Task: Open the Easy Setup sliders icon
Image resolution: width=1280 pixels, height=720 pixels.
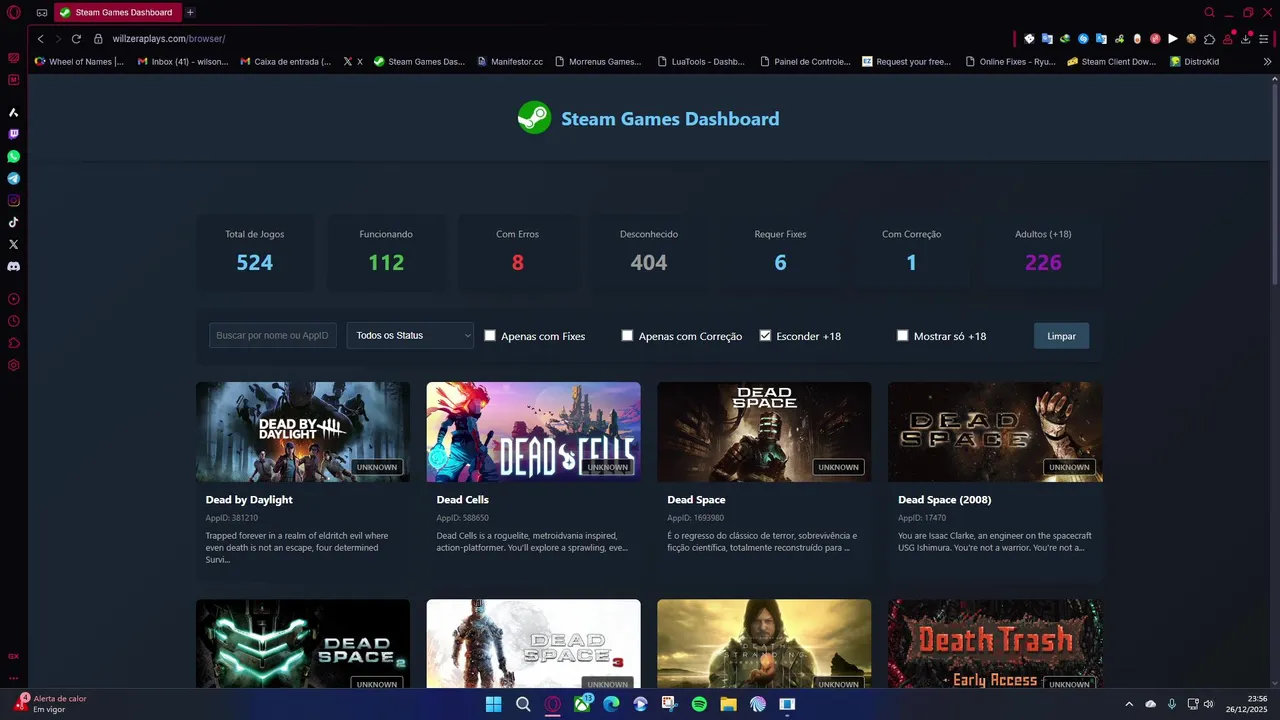Action: tap(1264, 39)
